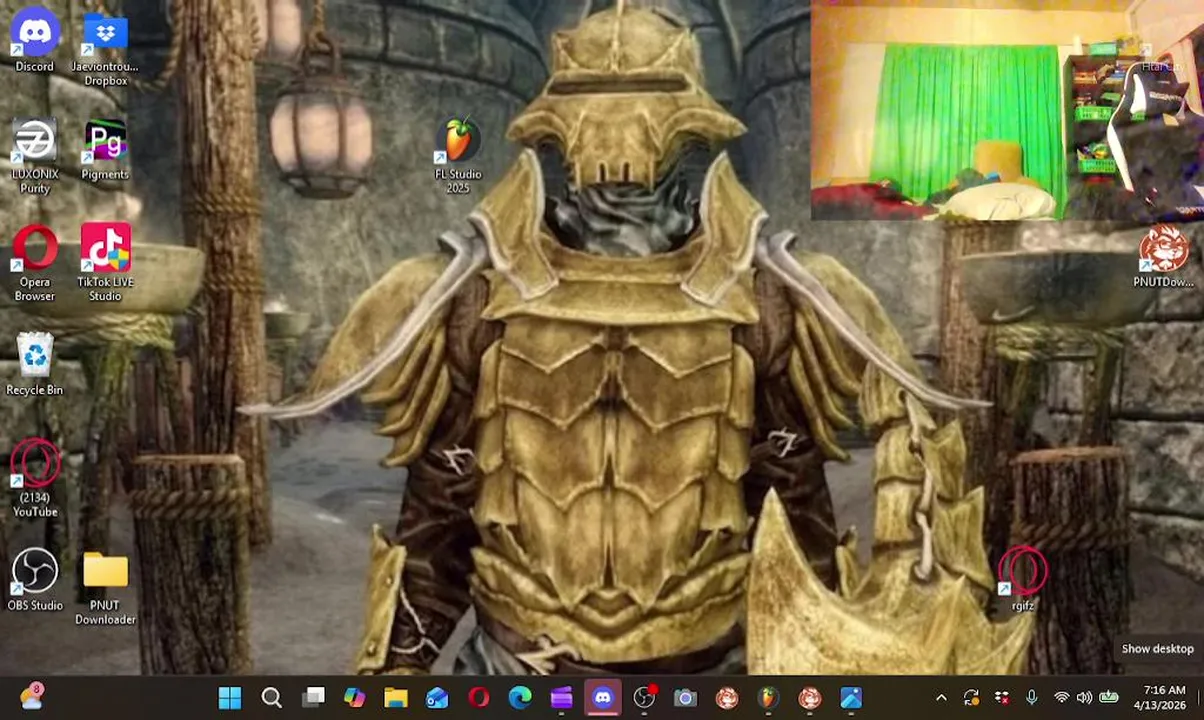This screenshot has width=1204, height=720.
Task: Open Opera from the taskbar
Action: pos(478,697)
